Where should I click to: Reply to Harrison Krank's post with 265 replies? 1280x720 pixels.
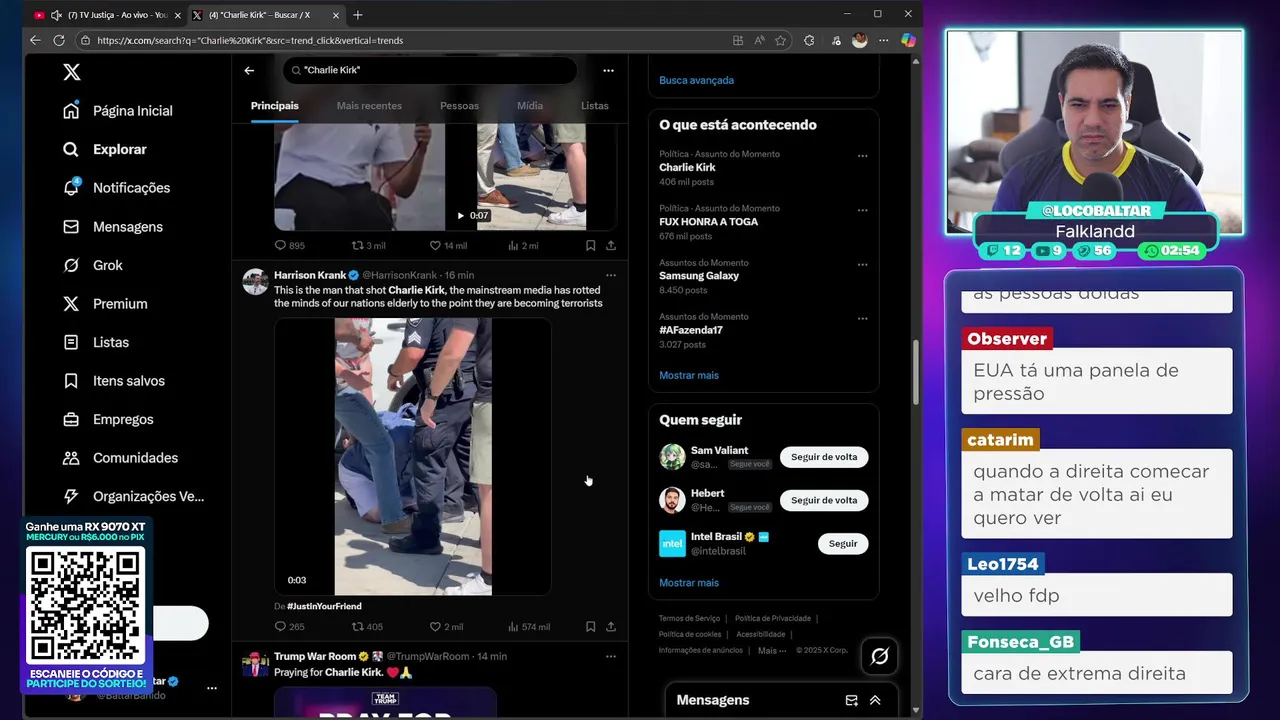289,627
